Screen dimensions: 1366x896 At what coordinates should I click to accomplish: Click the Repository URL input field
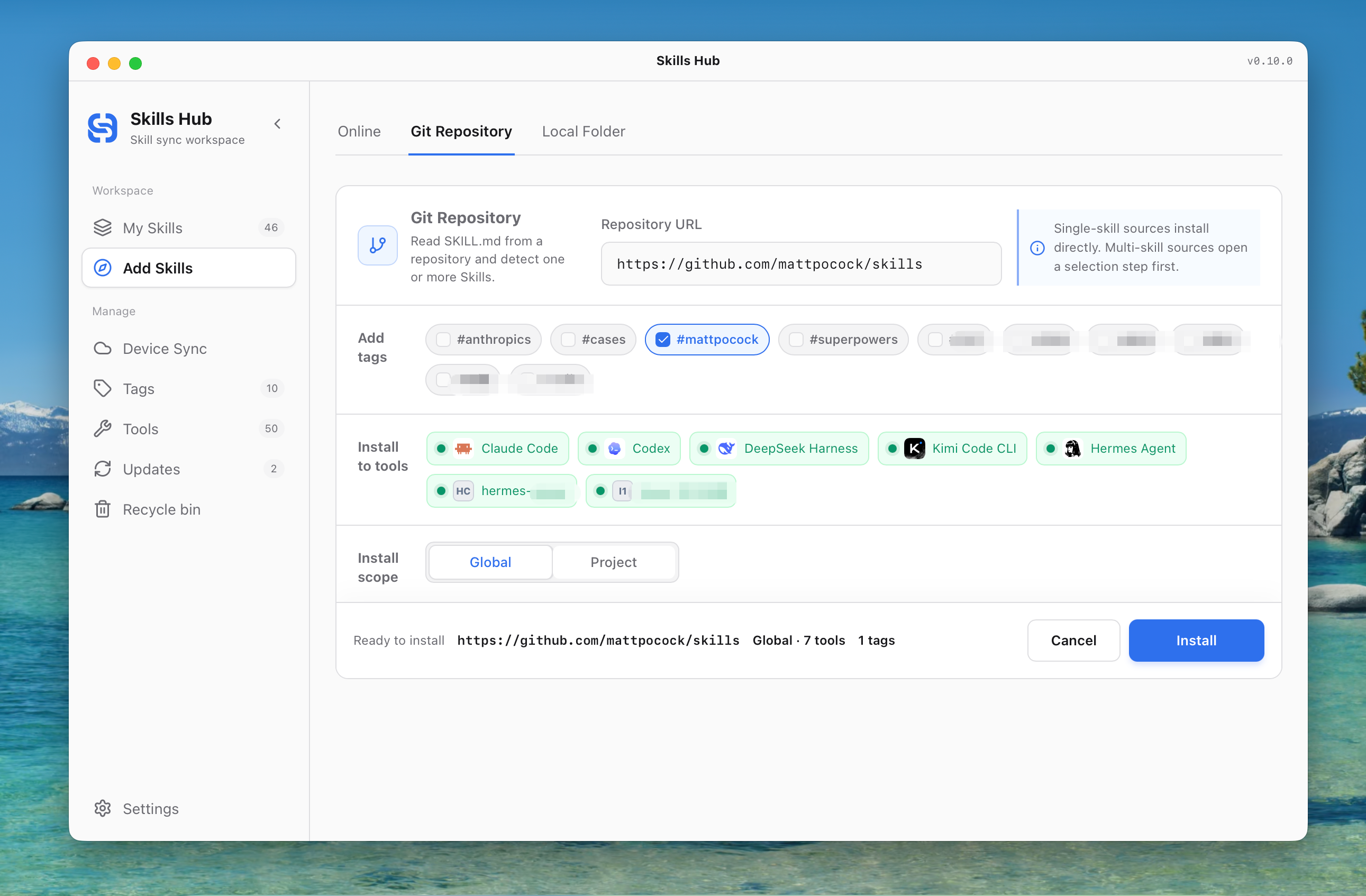point(801,263)
